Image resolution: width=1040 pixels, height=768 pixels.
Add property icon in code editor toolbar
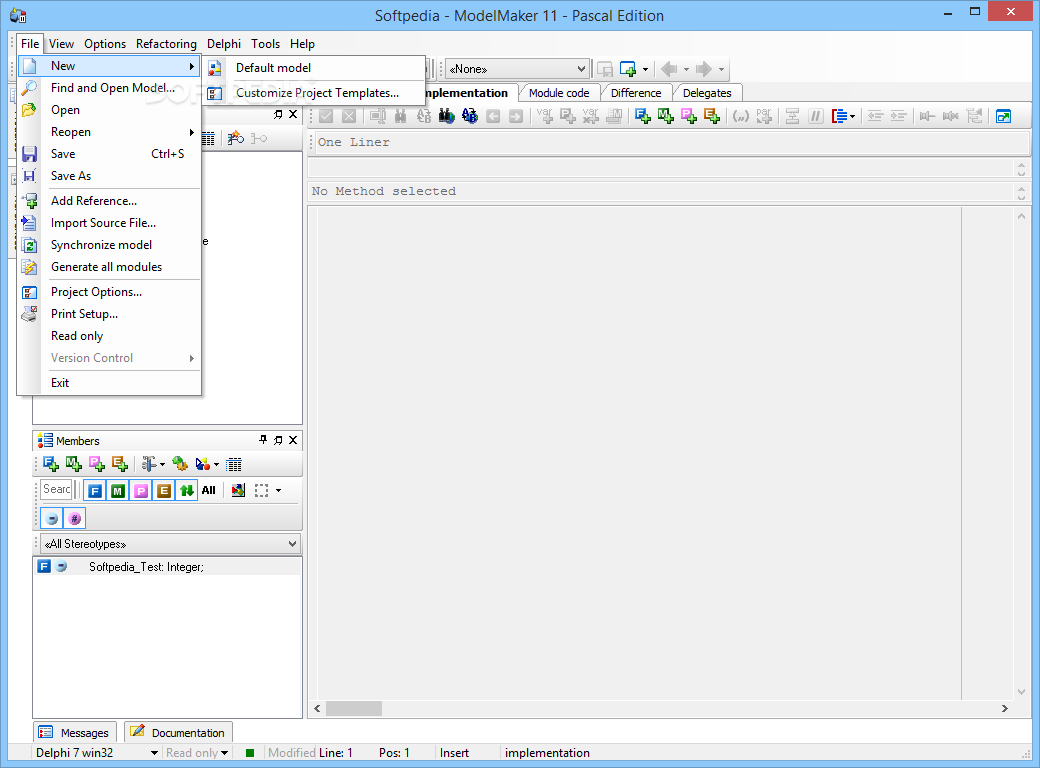689,116
